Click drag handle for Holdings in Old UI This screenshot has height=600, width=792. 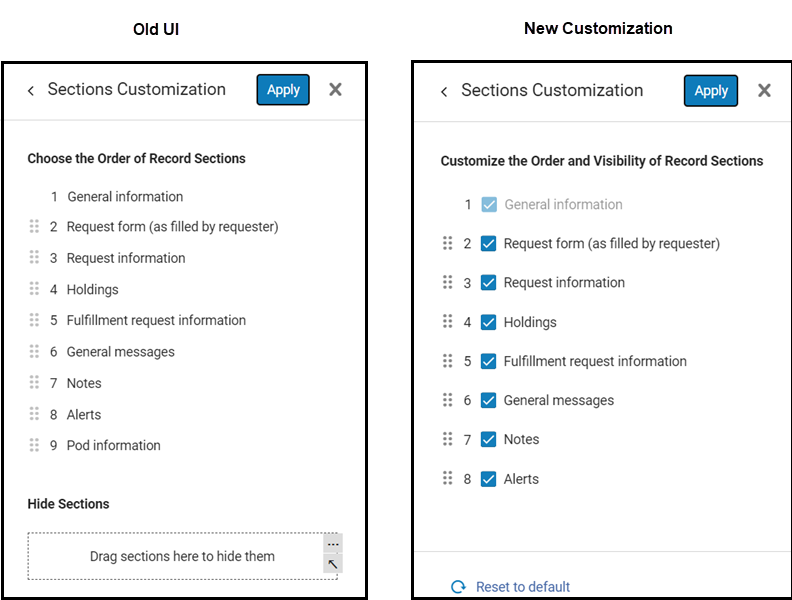pos(34,289)
